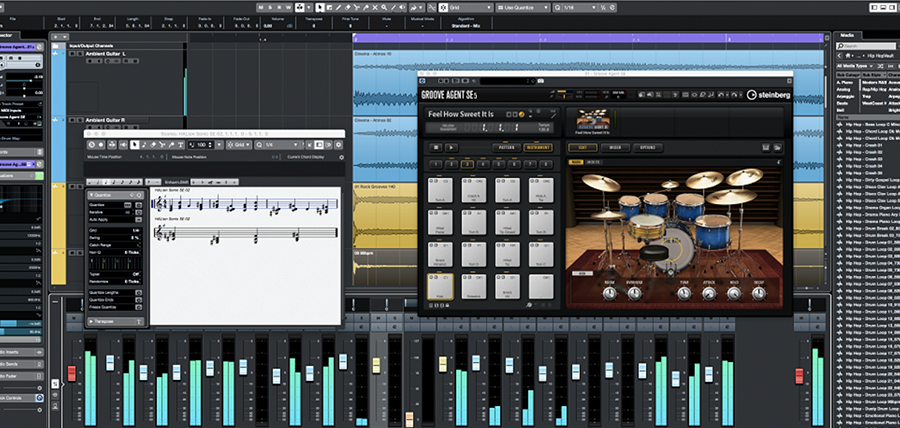
Task: Open the Use Quantize dropdown
Action: point(523,7)
